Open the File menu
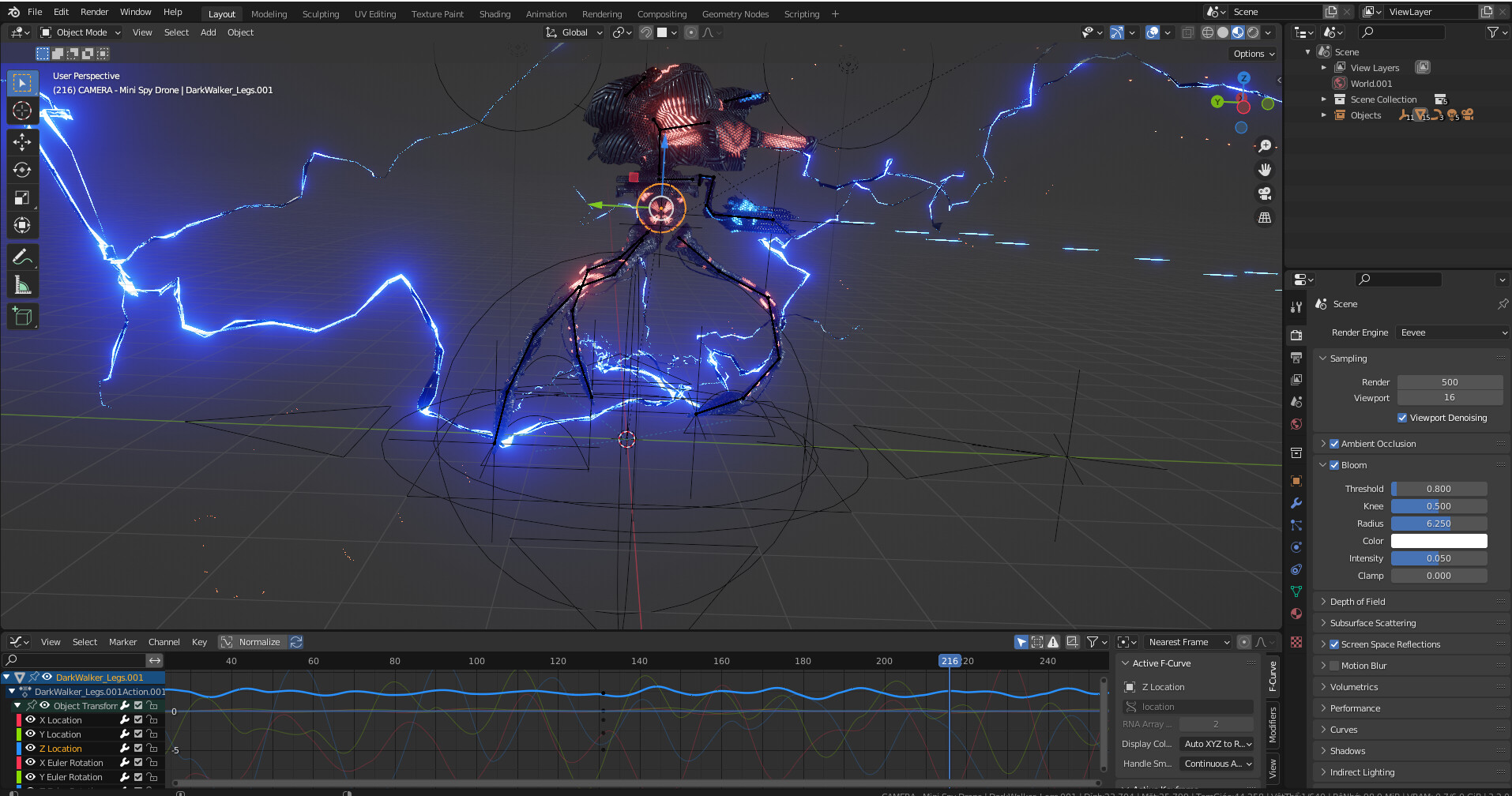This screenshot has height=796, width=1512. coord(35,12)
